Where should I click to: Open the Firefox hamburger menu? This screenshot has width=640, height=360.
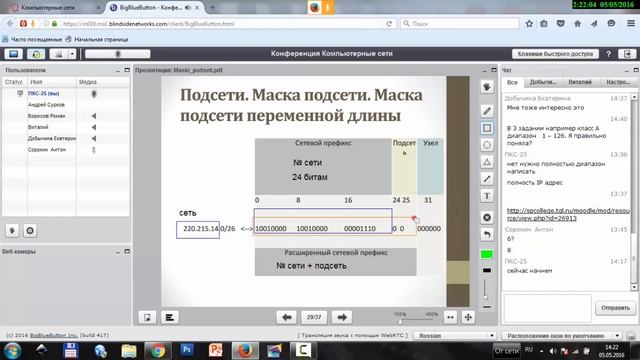click(631, 24)
